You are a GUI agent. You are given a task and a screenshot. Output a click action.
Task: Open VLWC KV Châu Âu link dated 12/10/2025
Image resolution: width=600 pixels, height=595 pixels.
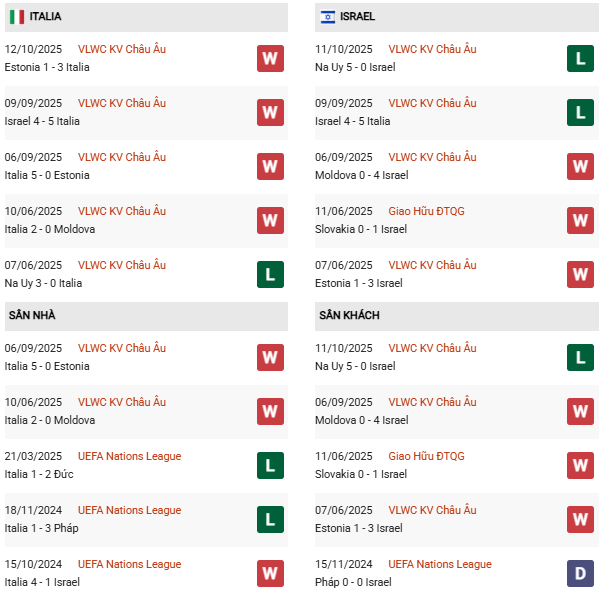click(x=122, y=49)
